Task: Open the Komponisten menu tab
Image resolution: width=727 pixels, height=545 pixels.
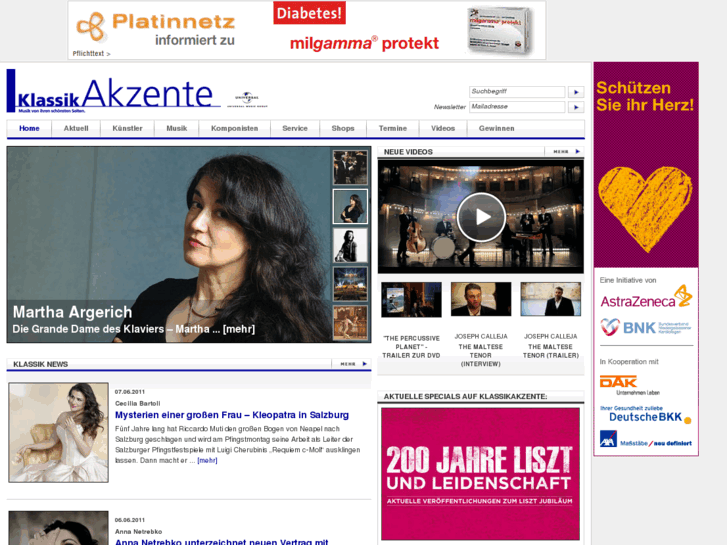Action: click(235, 128)
